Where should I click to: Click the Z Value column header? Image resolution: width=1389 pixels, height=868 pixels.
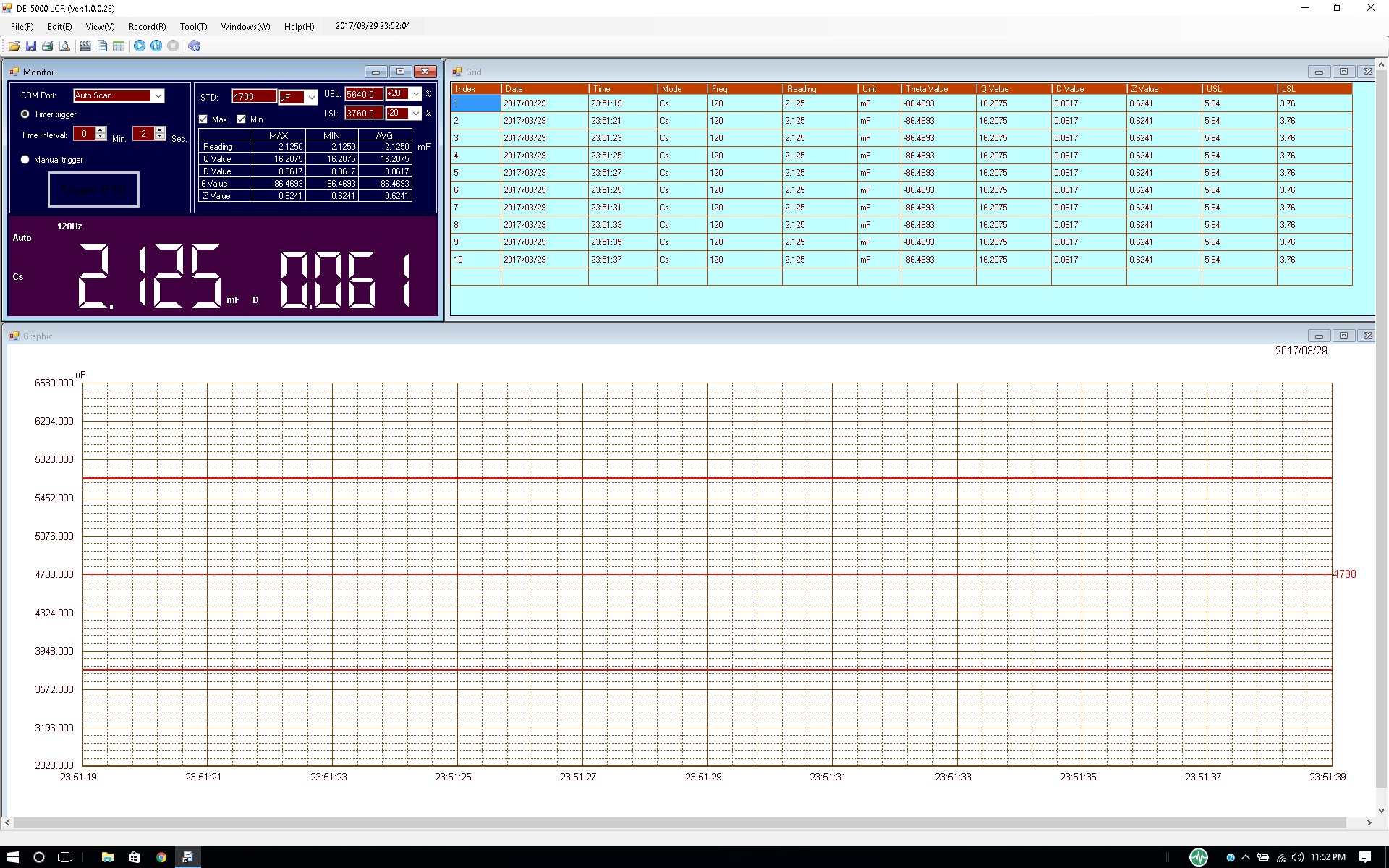tap(1164, 89)
